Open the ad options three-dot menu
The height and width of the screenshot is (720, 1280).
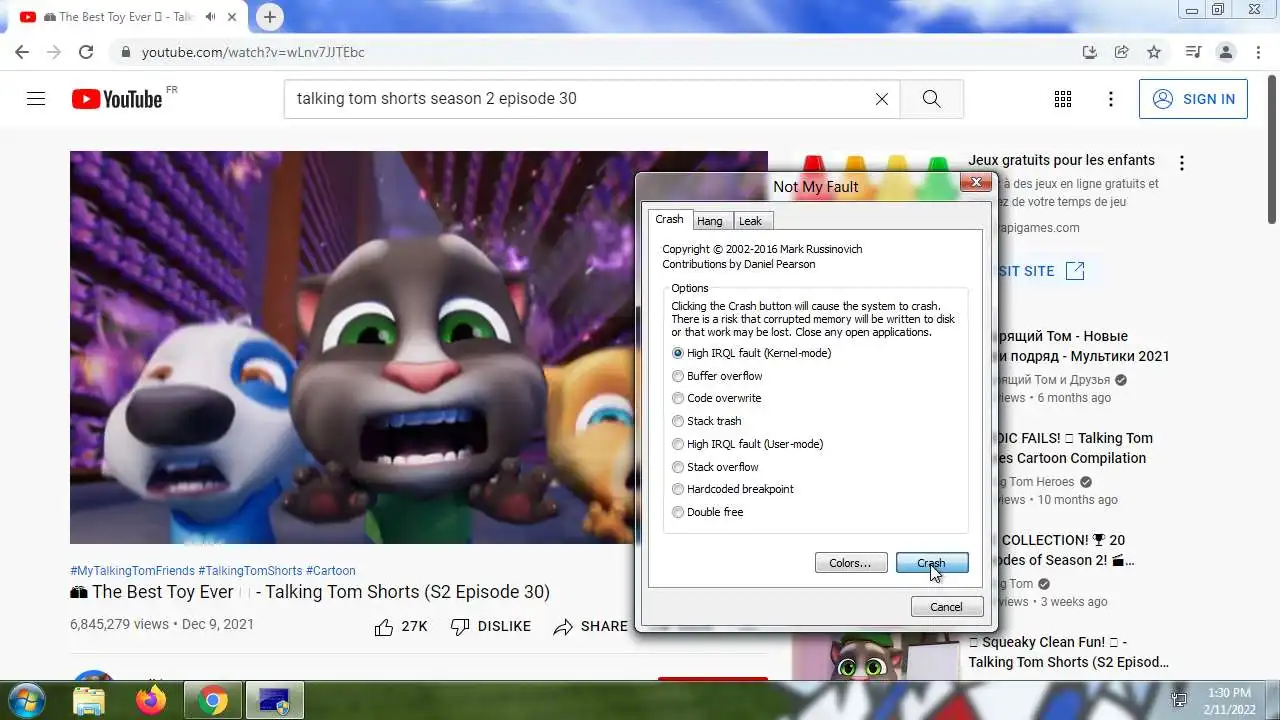pos(1182,163)
